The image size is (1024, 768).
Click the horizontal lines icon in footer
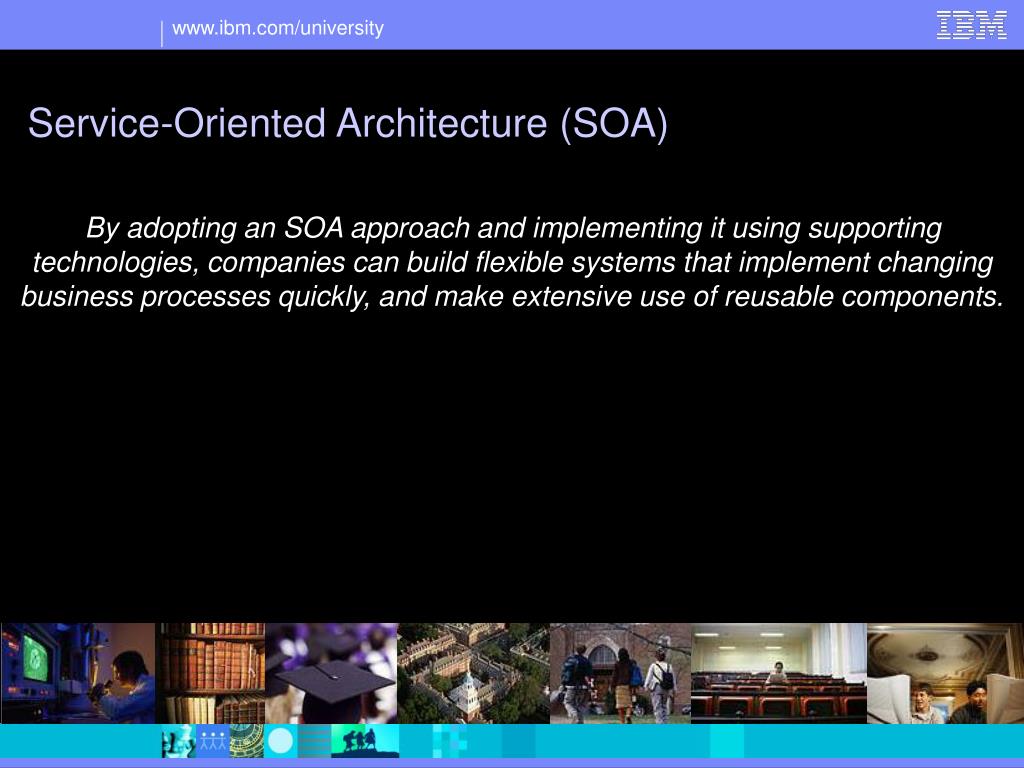coord(315,741)
